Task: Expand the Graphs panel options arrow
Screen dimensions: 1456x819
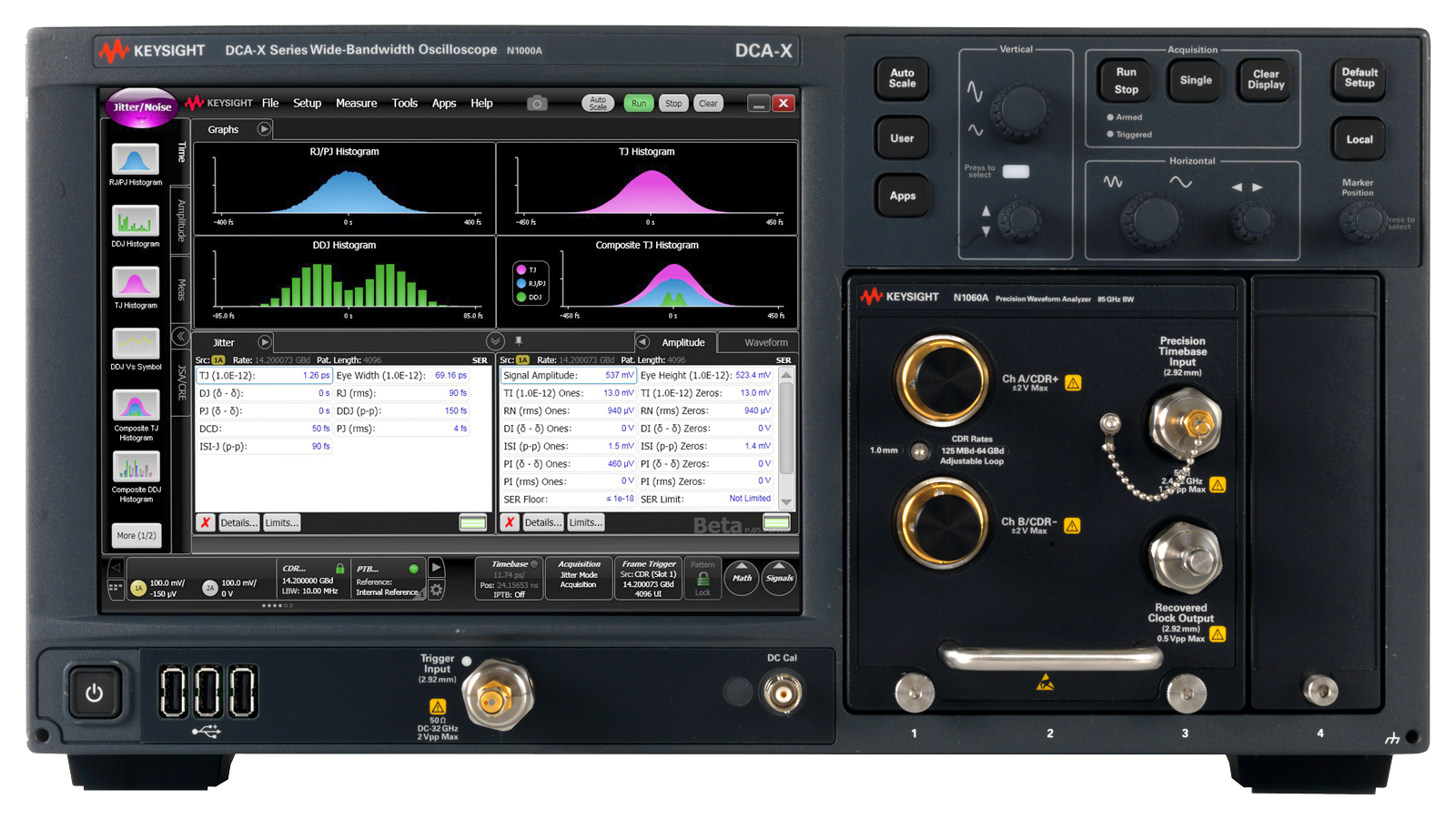Action: point(263,128)
